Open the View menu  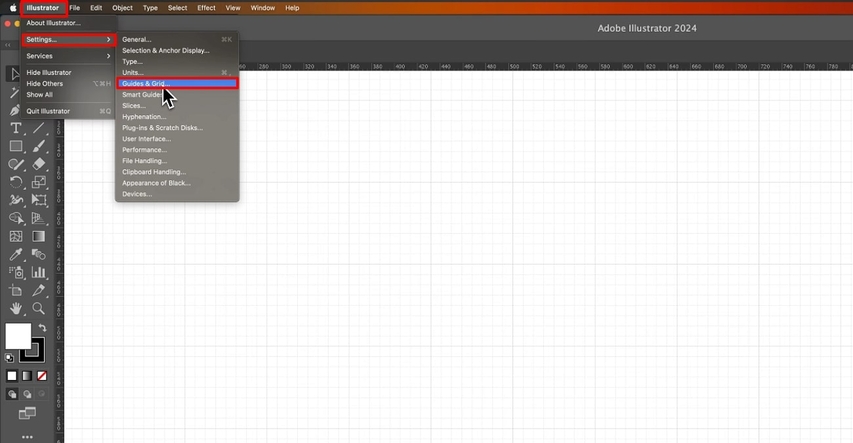click(233, 8)
